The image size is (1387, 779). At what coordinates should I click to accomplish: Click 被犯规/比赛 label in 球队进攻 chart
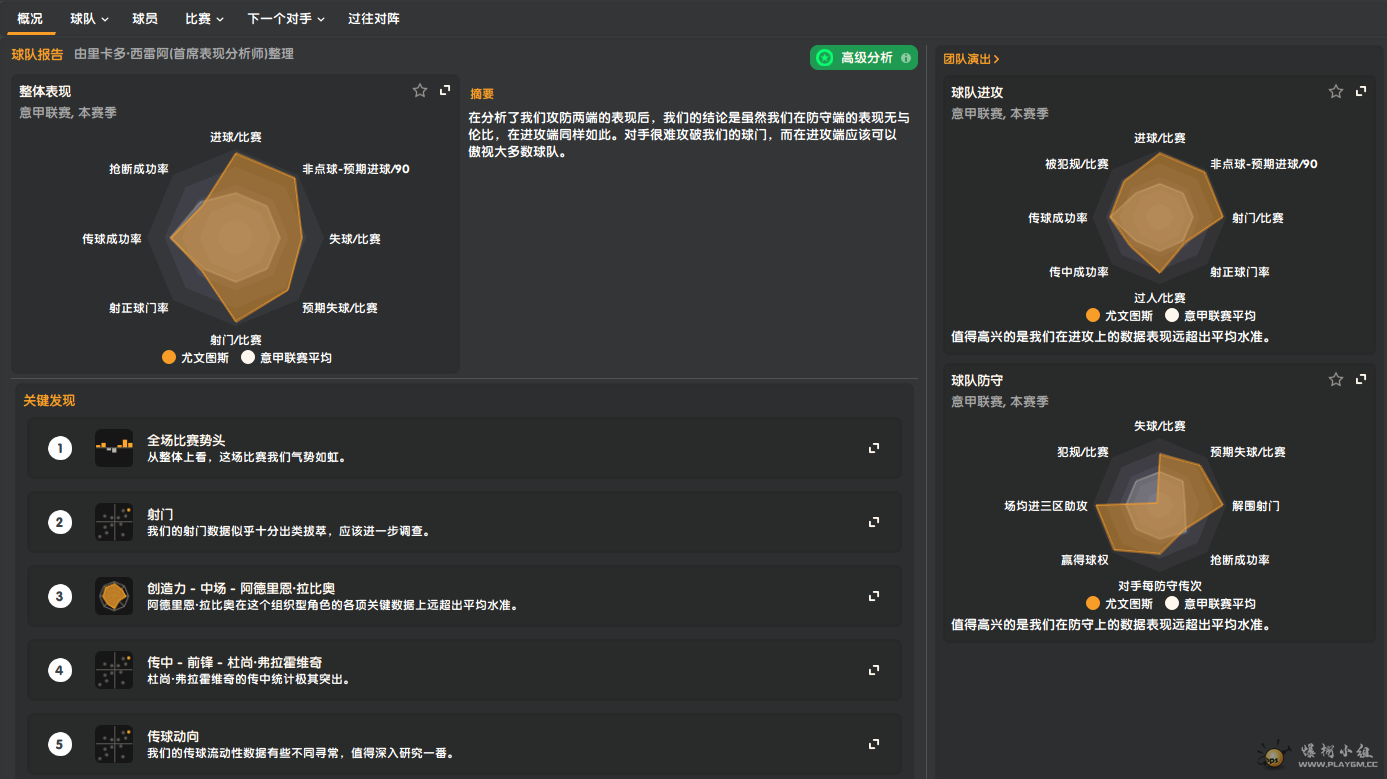pyautogui.click(x=1077, y=164)
